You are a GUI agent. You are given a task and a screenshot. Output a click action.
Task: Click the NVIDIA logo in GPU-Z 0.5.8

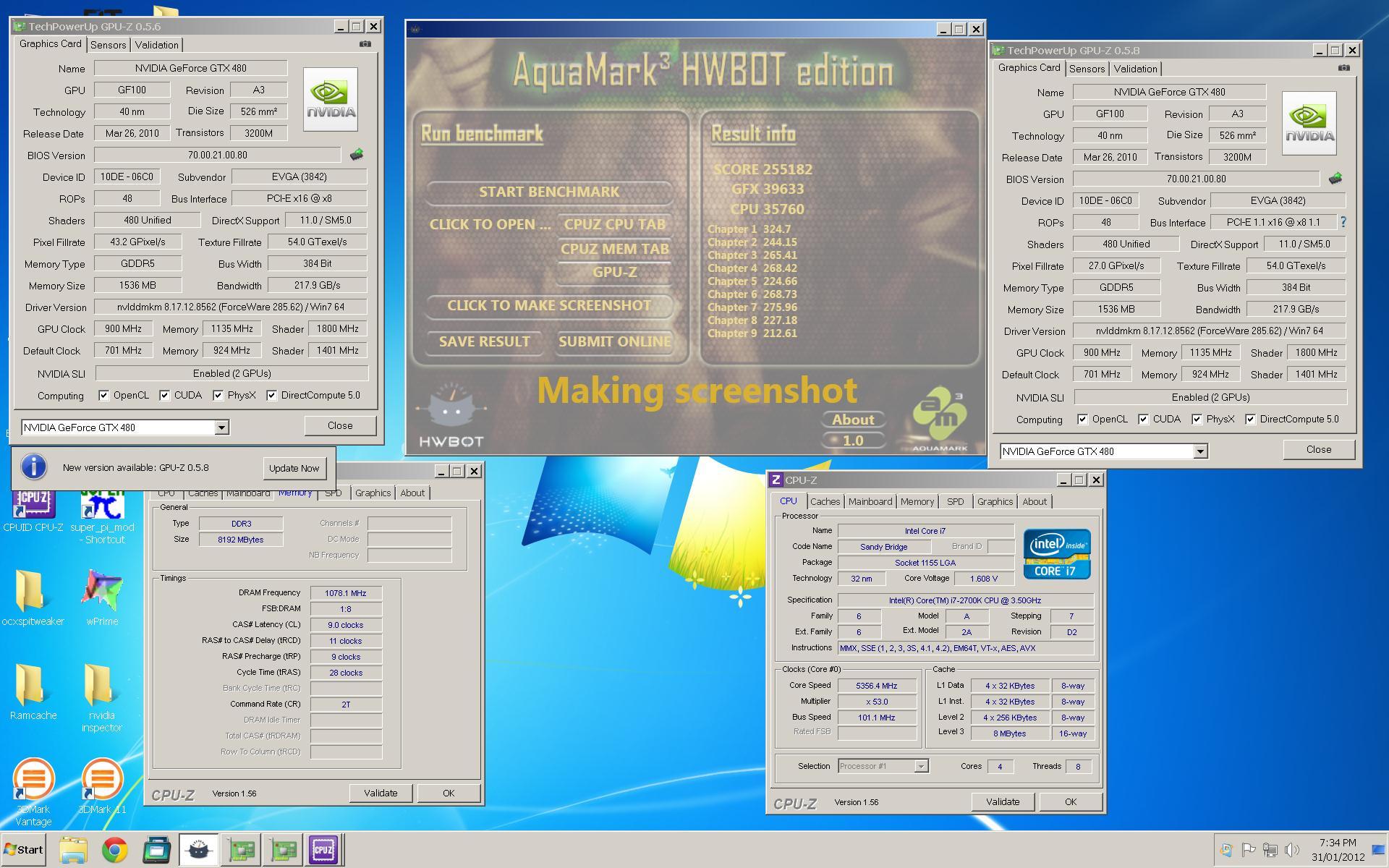[1309, 124]
